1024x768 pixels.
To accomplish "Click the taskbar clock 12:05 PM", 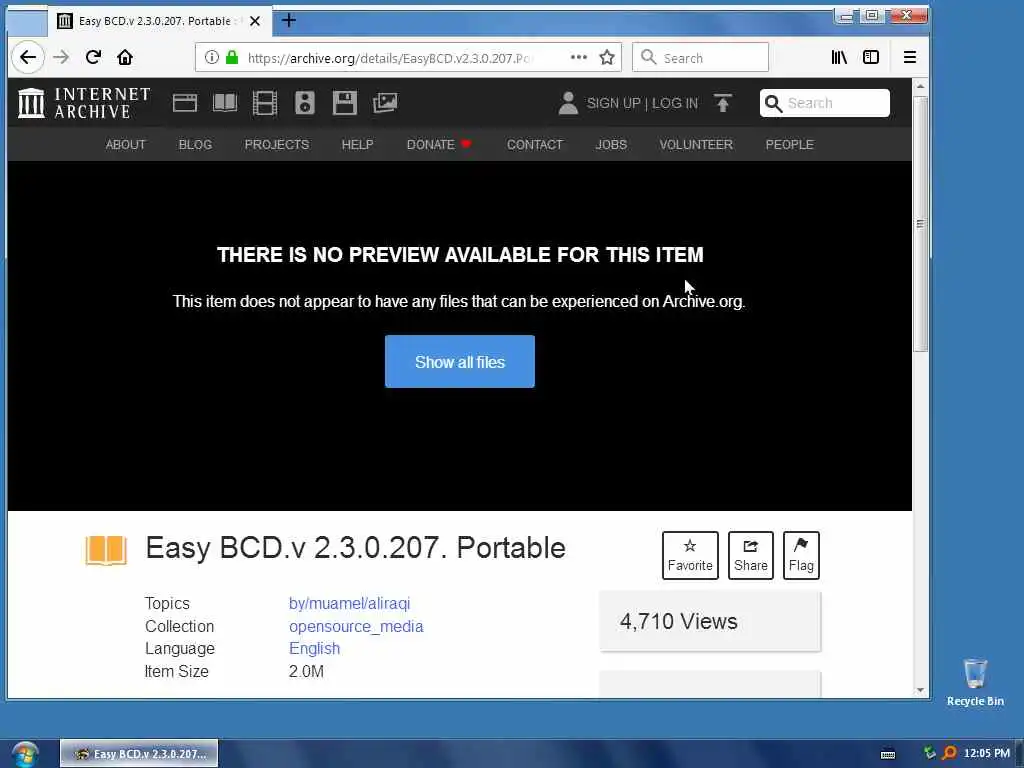I will tap(987, 754).
